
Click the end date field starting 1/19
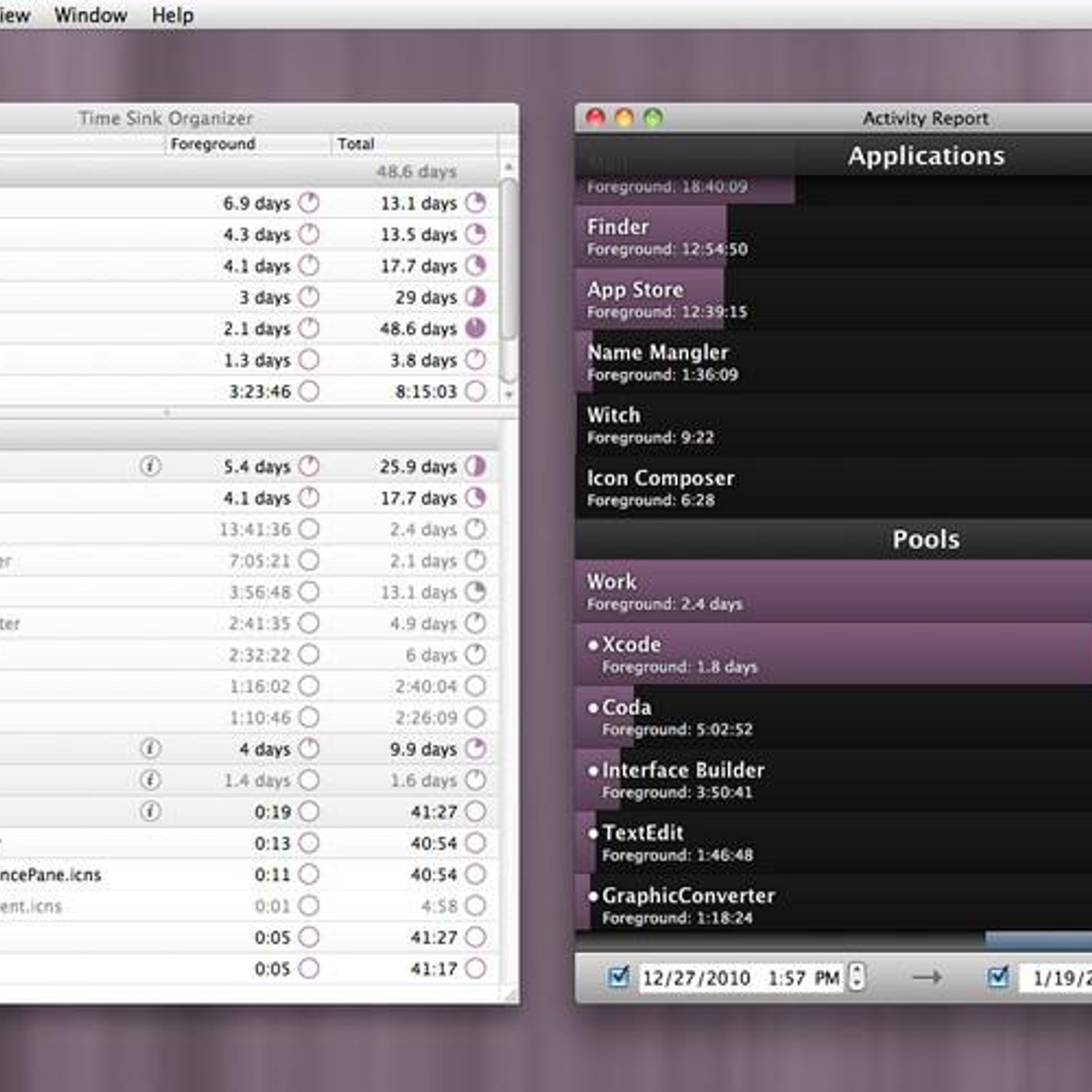pyautogui.click(x=1055, y=977)
